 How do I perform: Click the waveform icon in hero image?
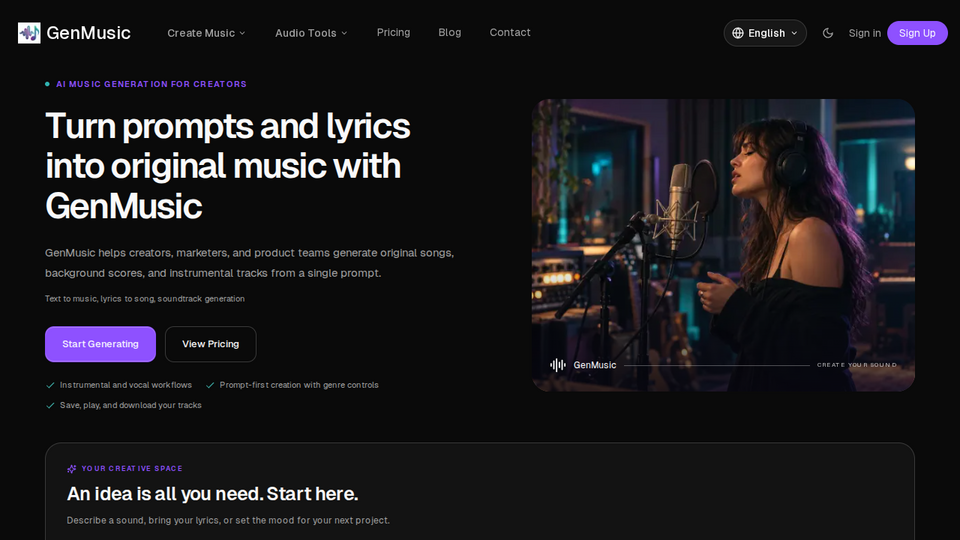pos(558,365)
